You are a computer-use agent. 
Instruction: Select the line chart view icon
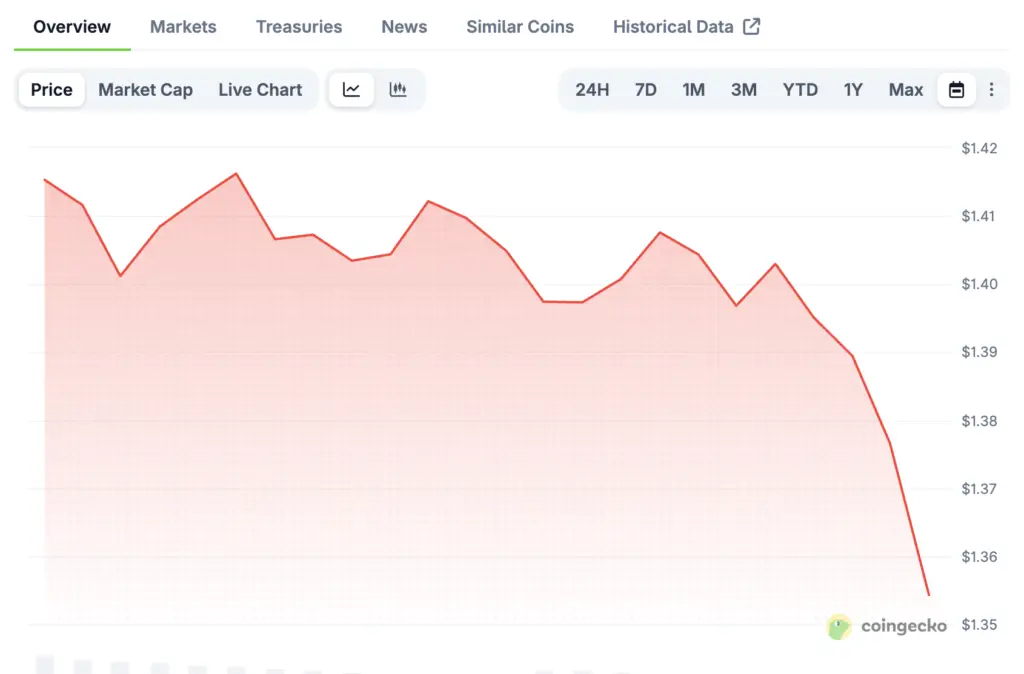click(351, 90)
